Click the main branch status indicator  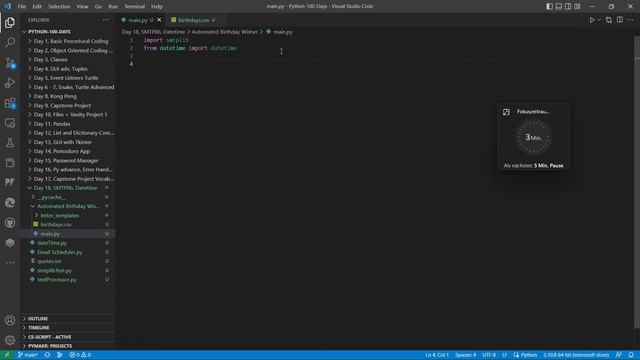tap(27, 355)
